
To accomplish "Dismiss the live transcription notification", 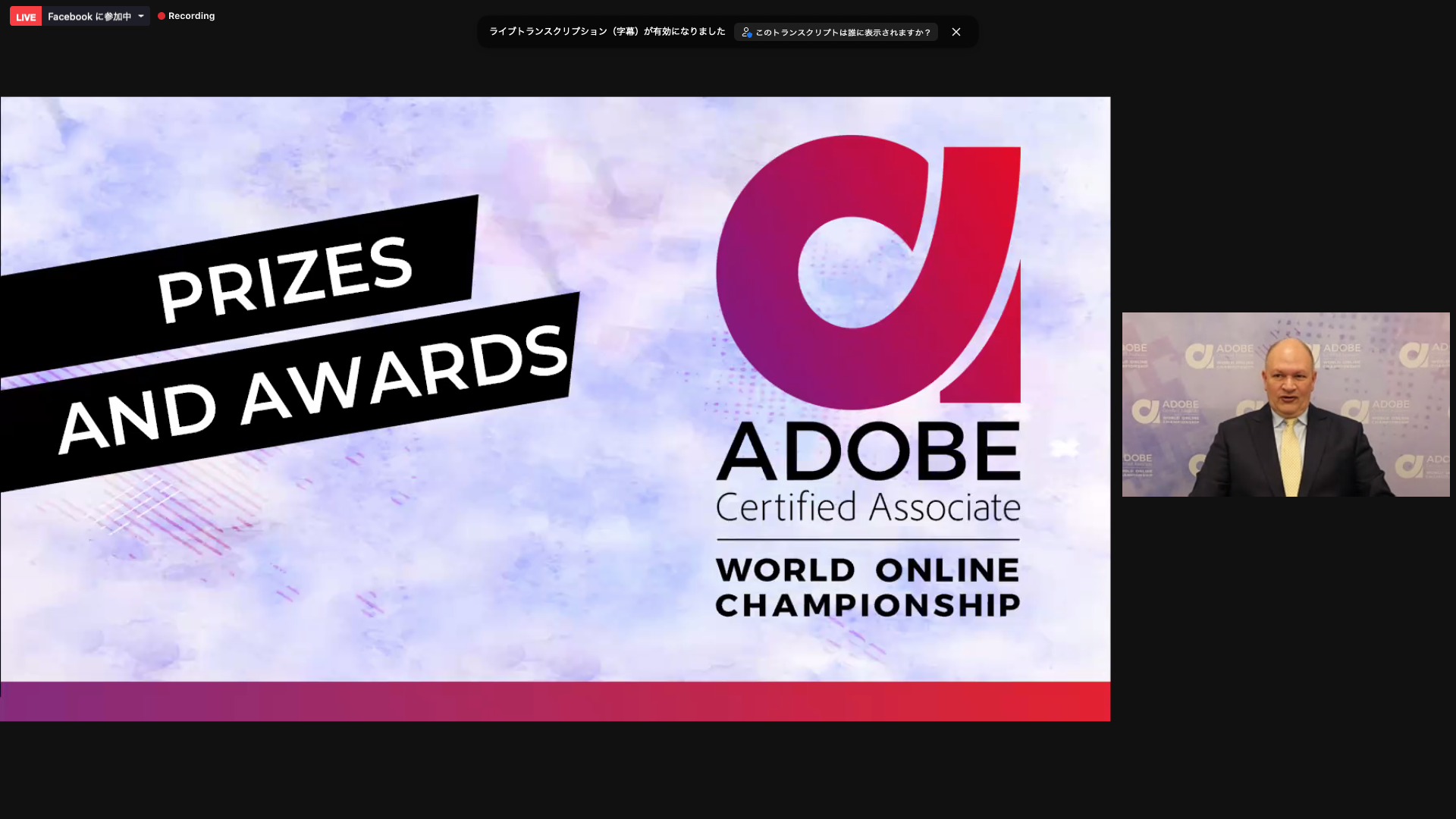I will tap(956, 32).
